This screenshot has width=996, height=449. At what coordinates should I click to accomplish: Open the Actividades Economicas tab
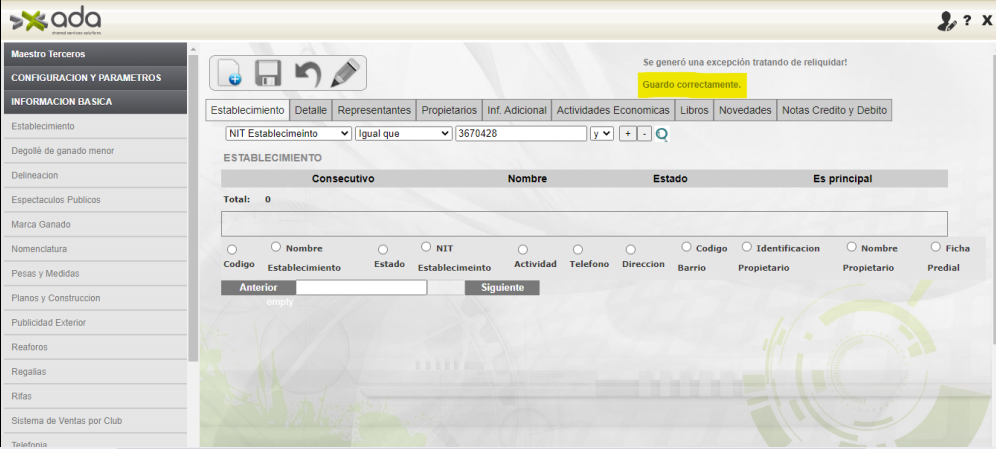(x=612, y=110)
